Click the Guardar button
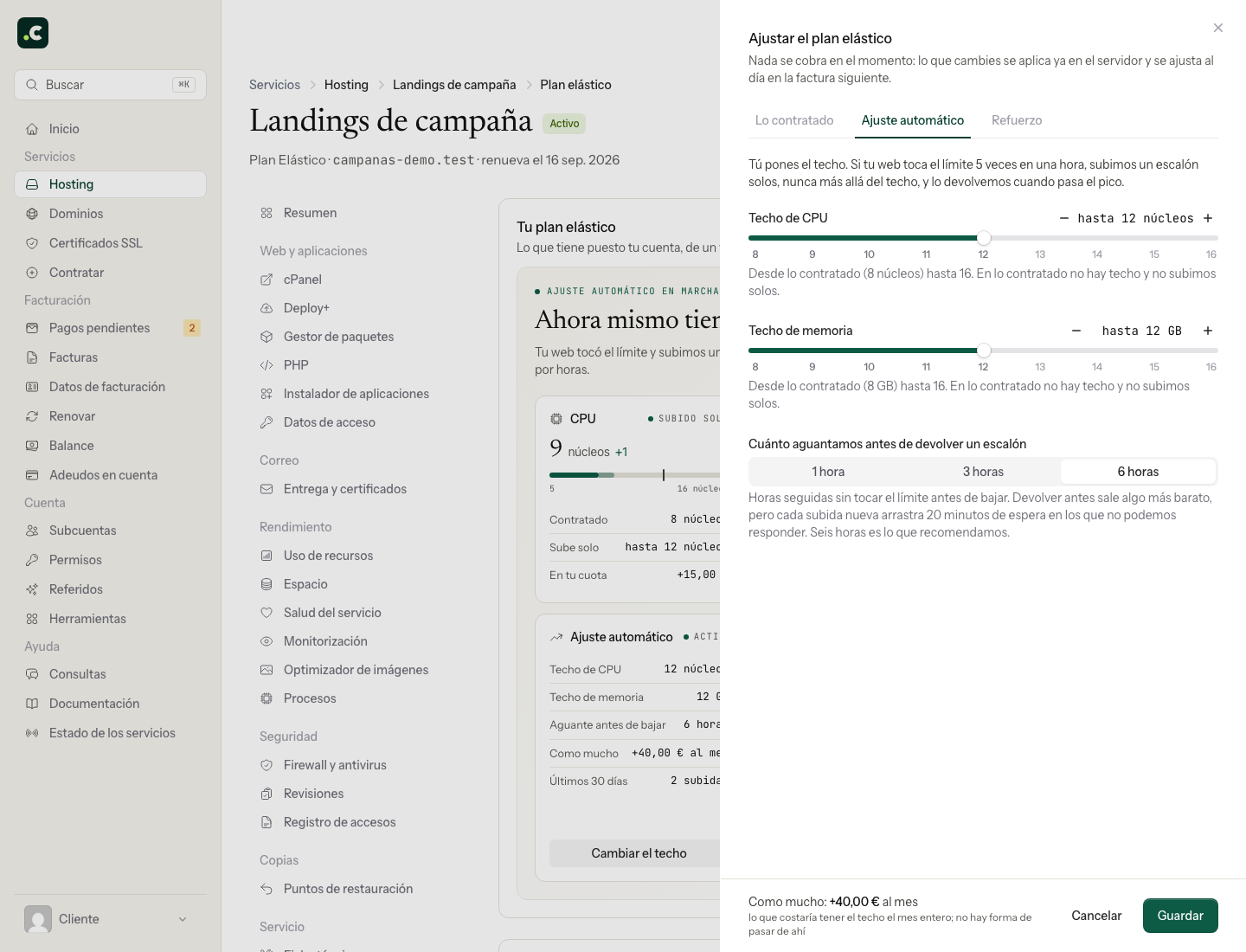Image resolution: width=1246 pixels, height=952 pixels. click(1180, 916)
